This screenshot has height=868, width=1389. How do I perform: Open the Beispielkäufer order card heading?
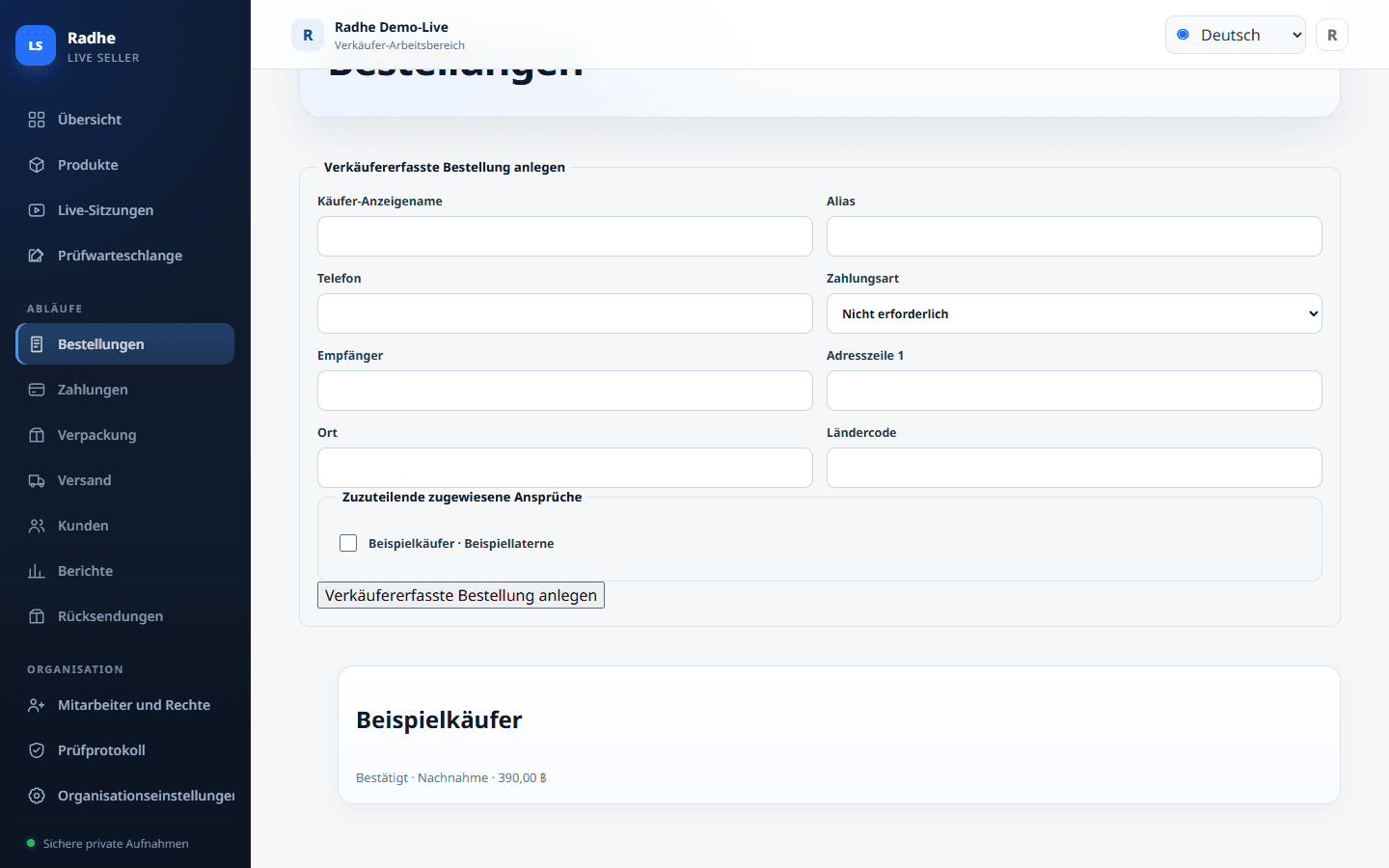tap(439, 720)
